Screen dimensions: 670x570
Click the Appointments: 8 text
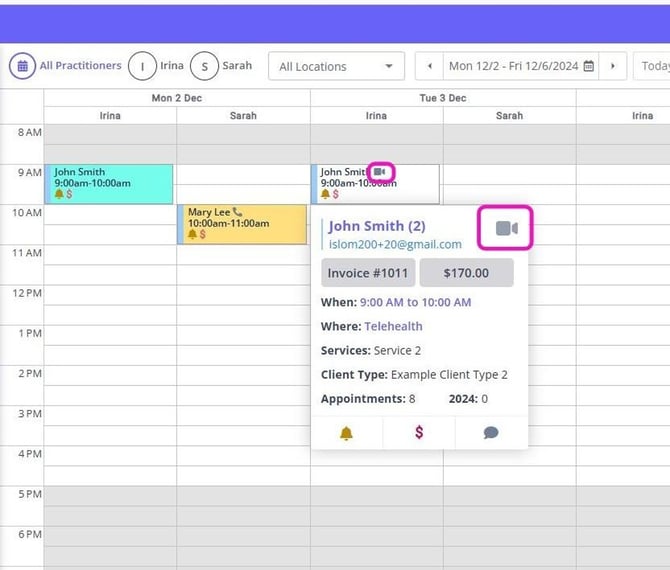click(x=368, y=399)
